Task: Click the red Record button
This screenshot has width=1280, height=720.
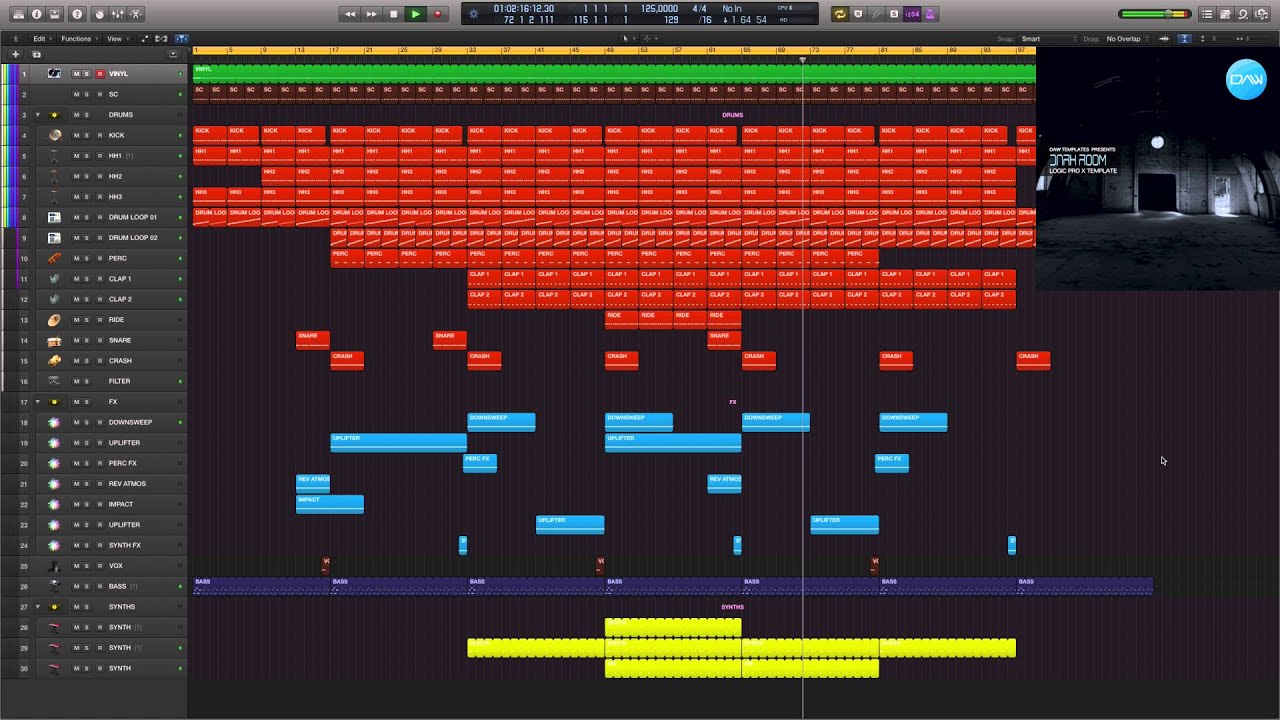Action: [437, 14]
